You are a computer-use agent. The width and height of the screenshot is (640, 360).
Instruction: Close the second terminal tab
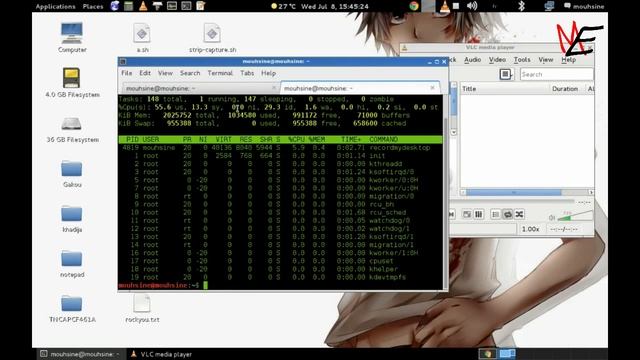(x=432, y=88)
